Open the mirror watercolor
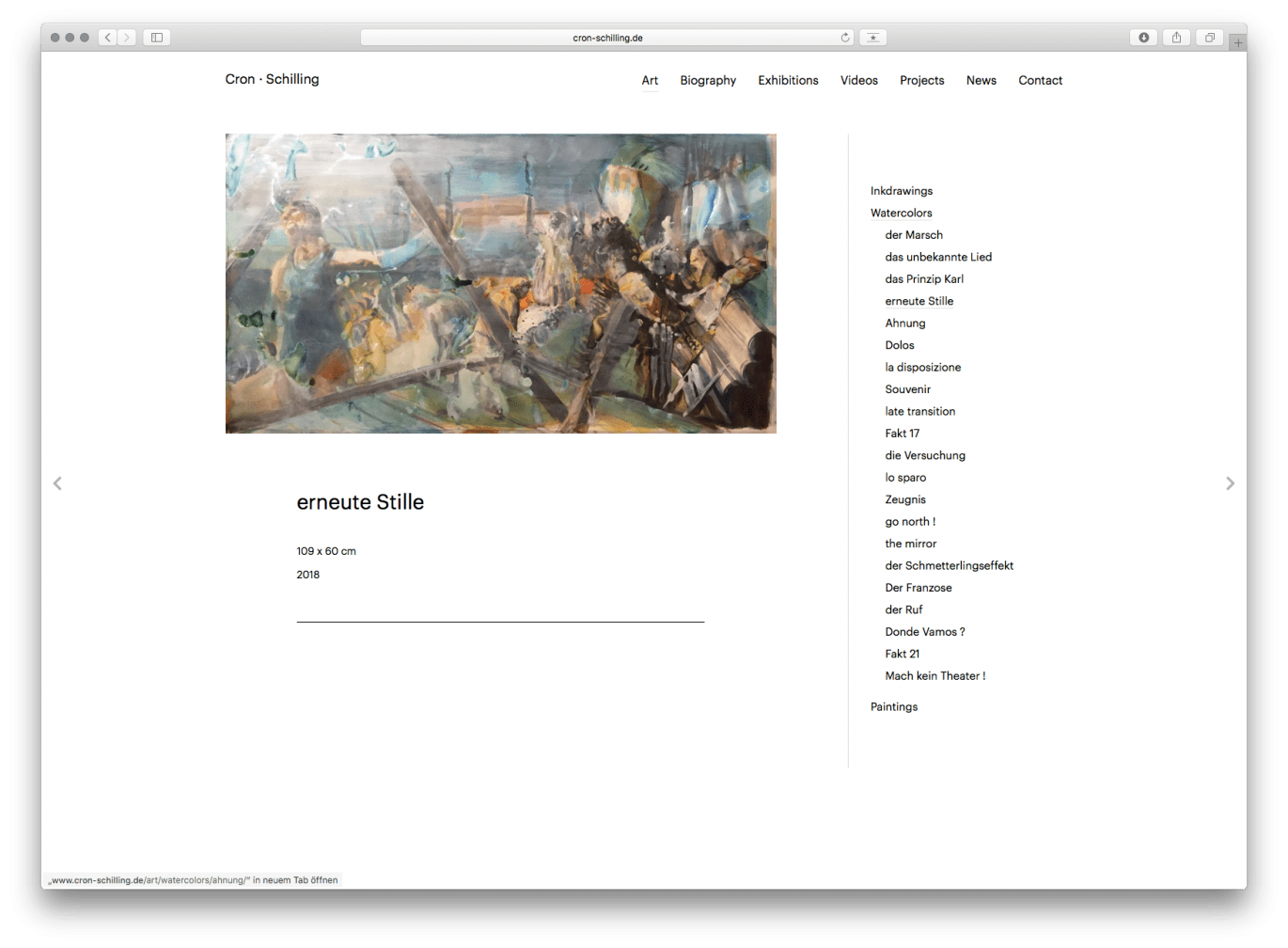 coord(910,544)
